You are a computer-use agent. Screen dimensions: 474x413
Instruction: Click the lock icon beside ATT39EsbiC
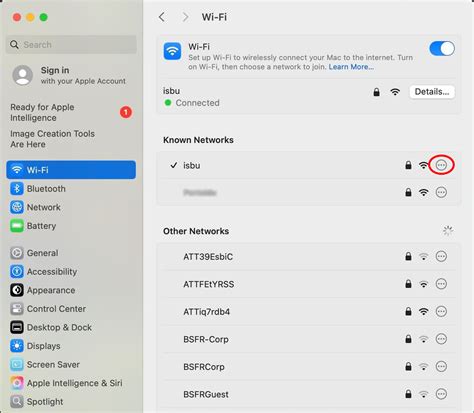pyautogui.click(x=408, y=256)
